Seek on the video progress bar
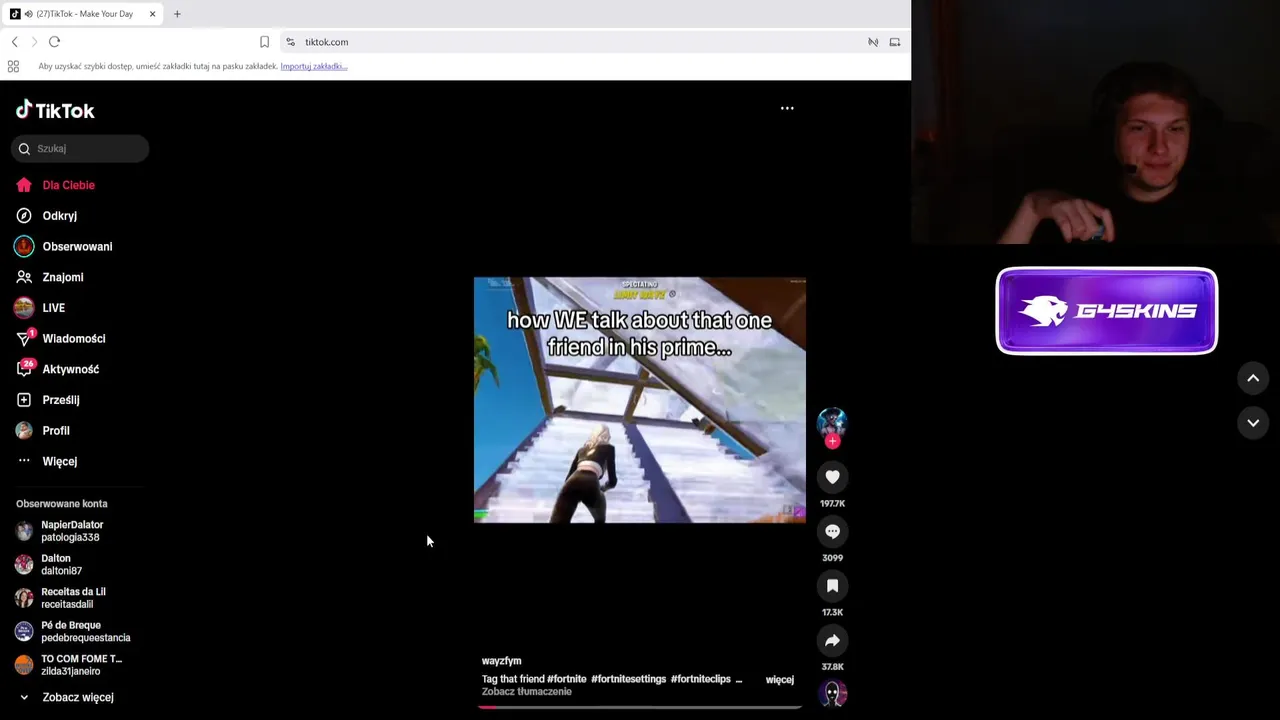The image size is (1280, 720). click(640, 707)
